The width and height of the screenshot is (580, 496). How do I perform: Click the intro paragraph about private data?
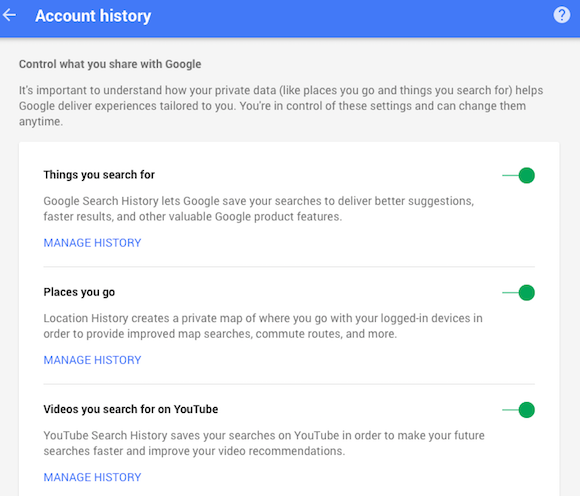281,106
